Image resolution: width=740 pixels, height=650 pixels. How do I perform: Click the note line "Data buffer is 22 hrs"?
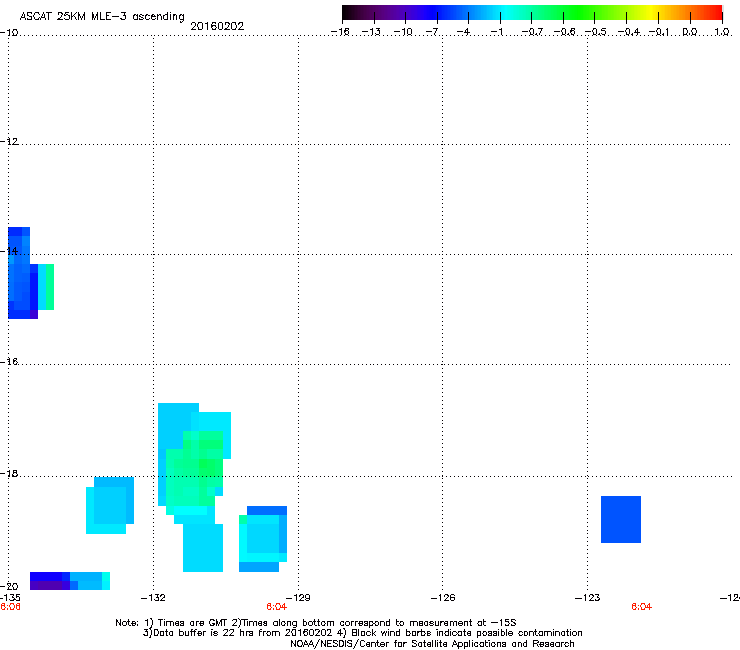coord(204,633)
